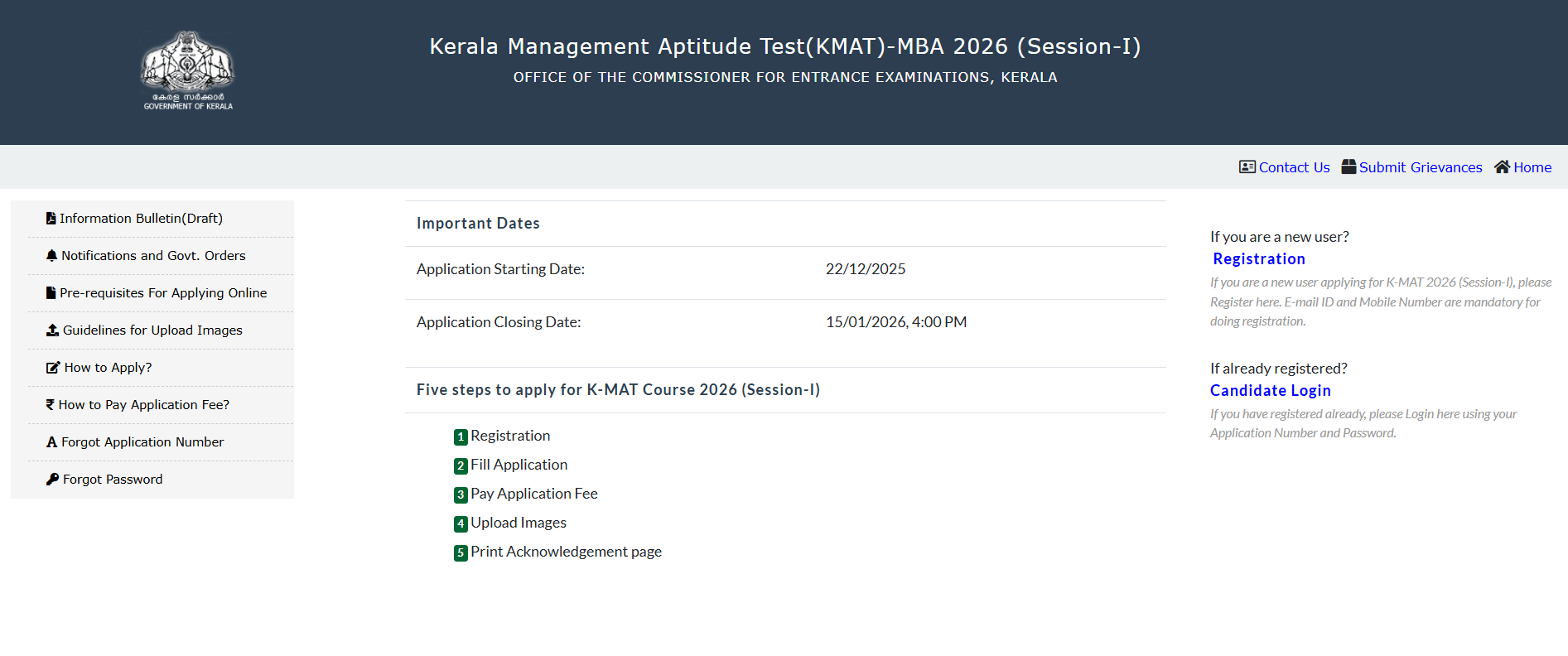Go to new user Registration link
The width and height of the screenshot is (1568, 656).
[x=1258, y=259]
